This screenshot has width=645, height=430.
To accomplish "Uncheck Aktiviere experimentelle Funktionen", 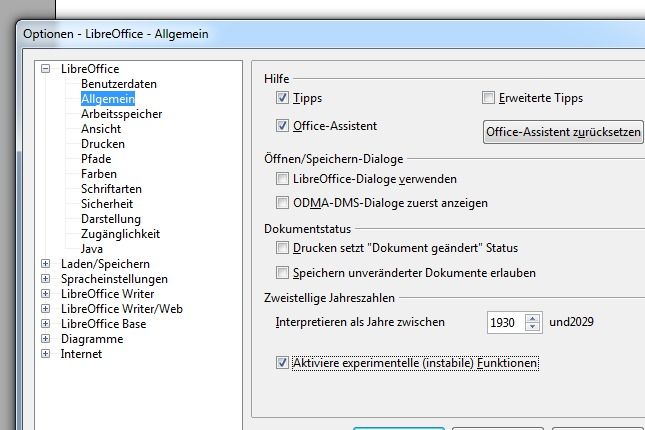I will (x=282, y=364).
